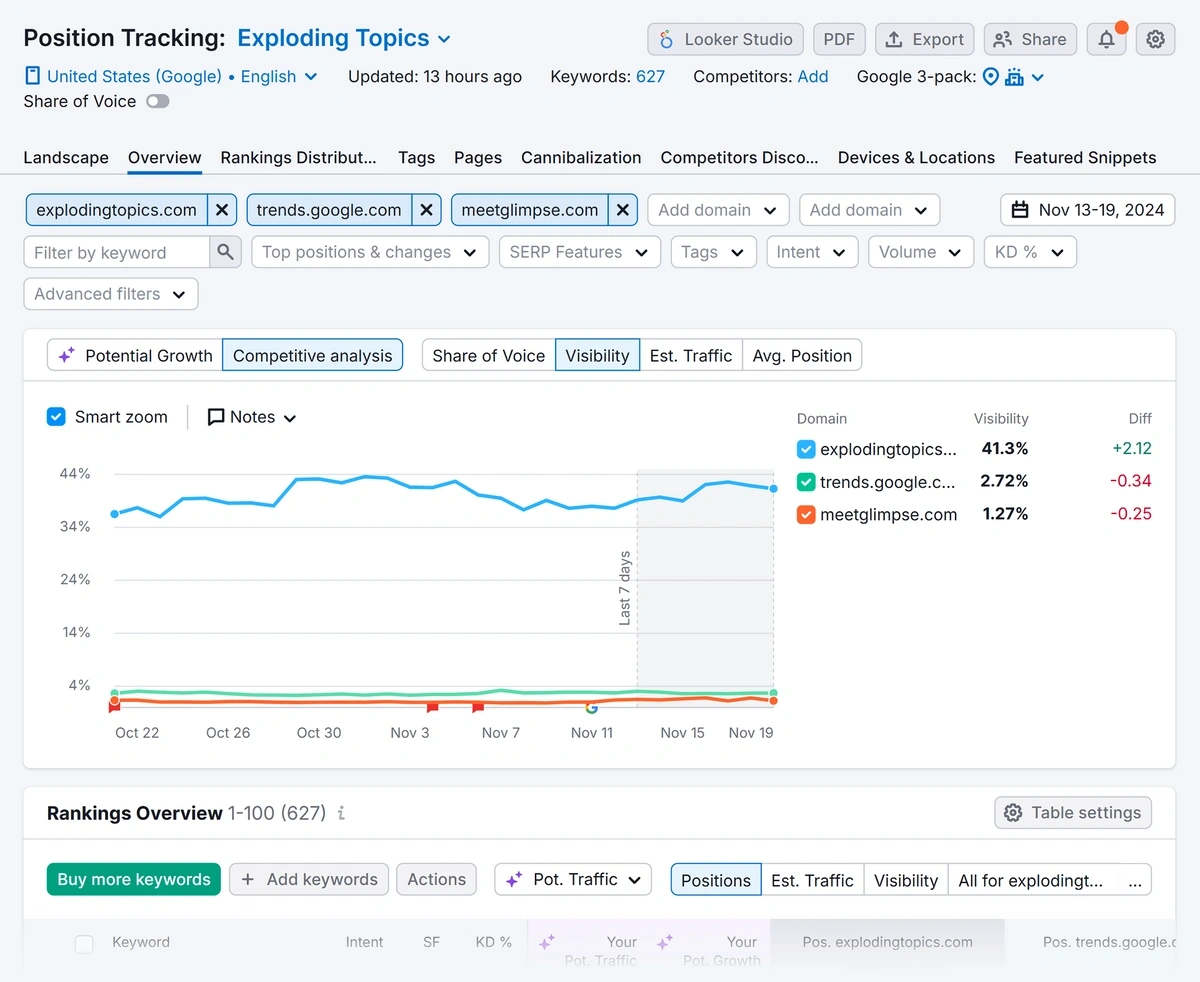Image resolution: width=1200 pixels, height=982 pixels.
Task: Open notifications bell icon
Action: tap(1106, 39)
